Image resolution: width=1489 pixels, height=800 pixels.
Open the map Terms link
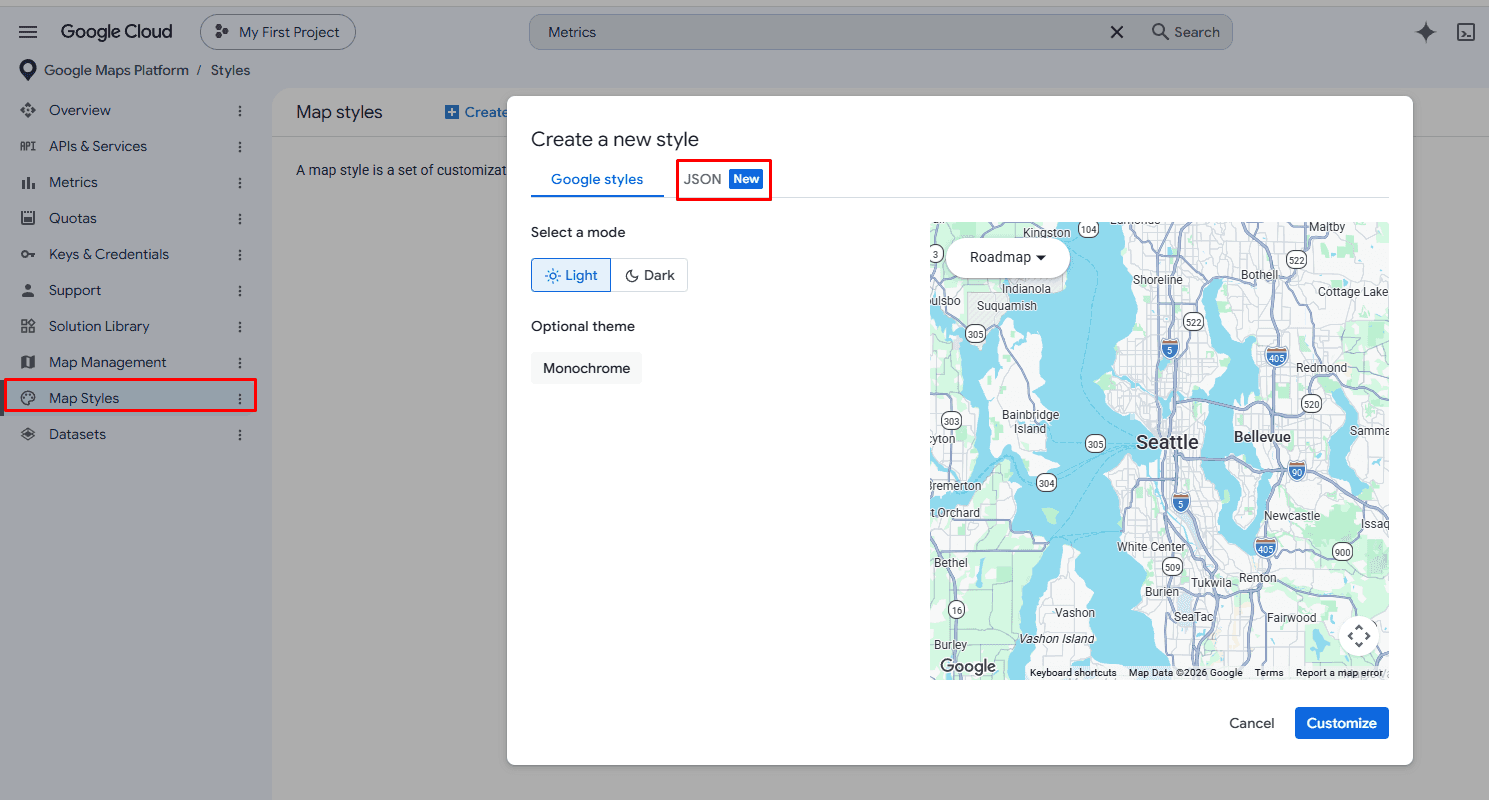(1269, 673)
